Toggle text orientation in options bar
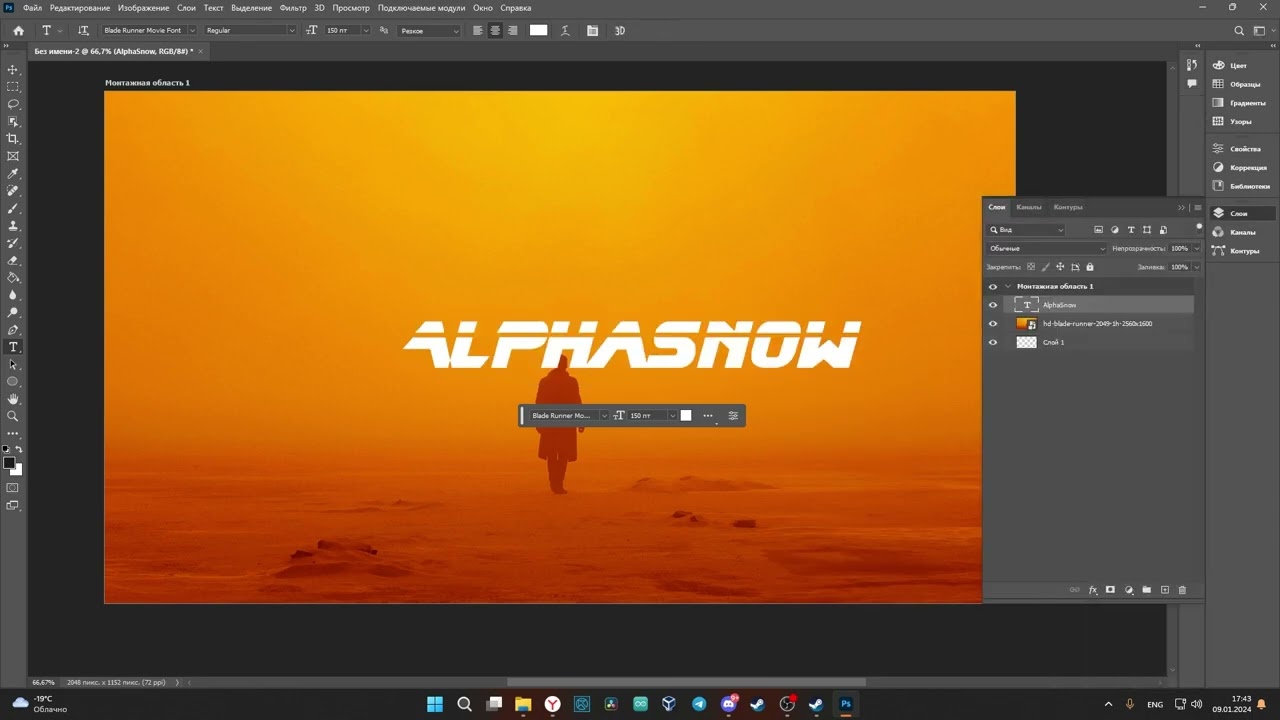Viewport: 1280px width, 720px height. tap(83, 31)
